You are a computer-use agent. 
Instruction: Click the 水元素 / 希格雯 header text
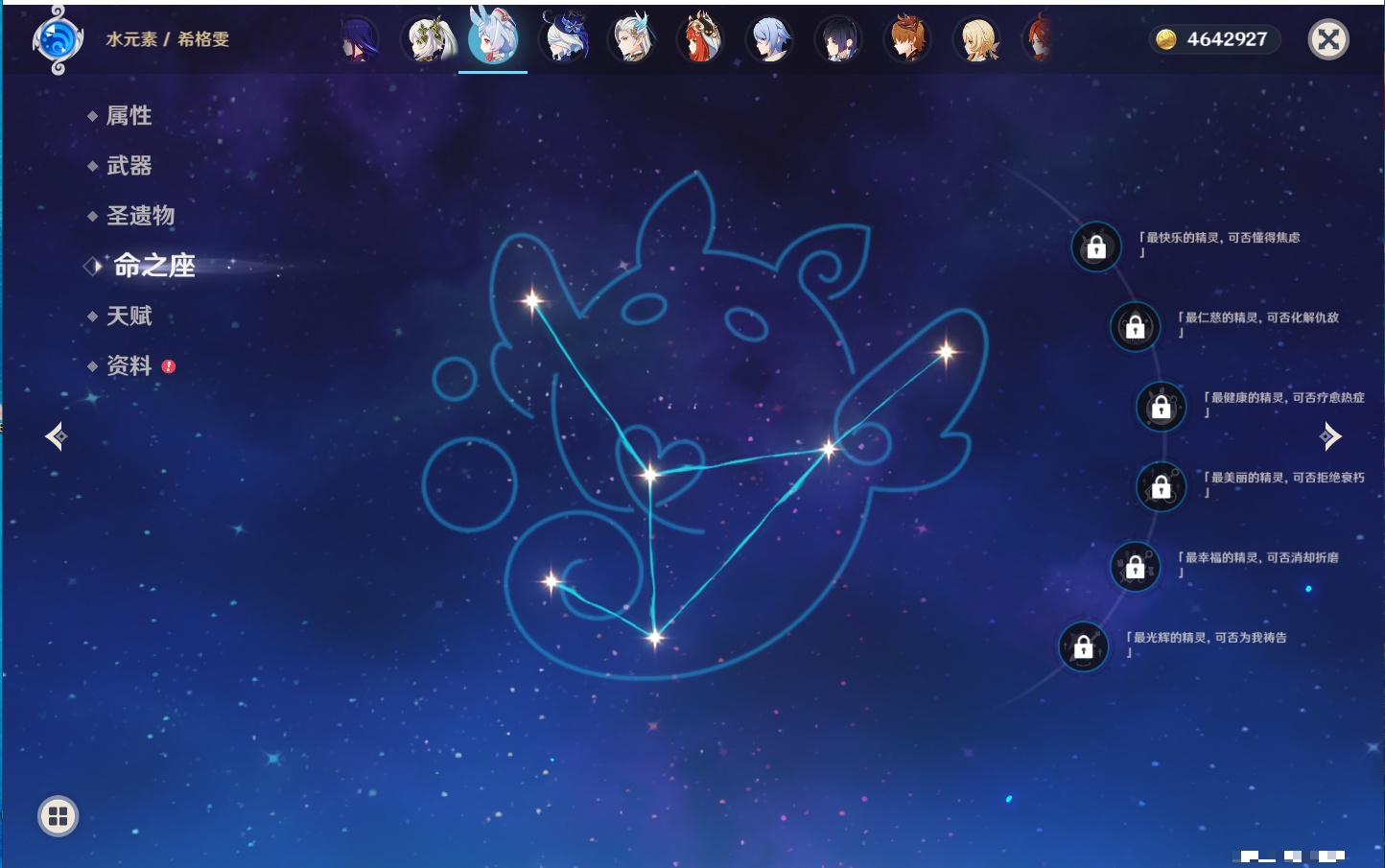[x=168, y=39]
